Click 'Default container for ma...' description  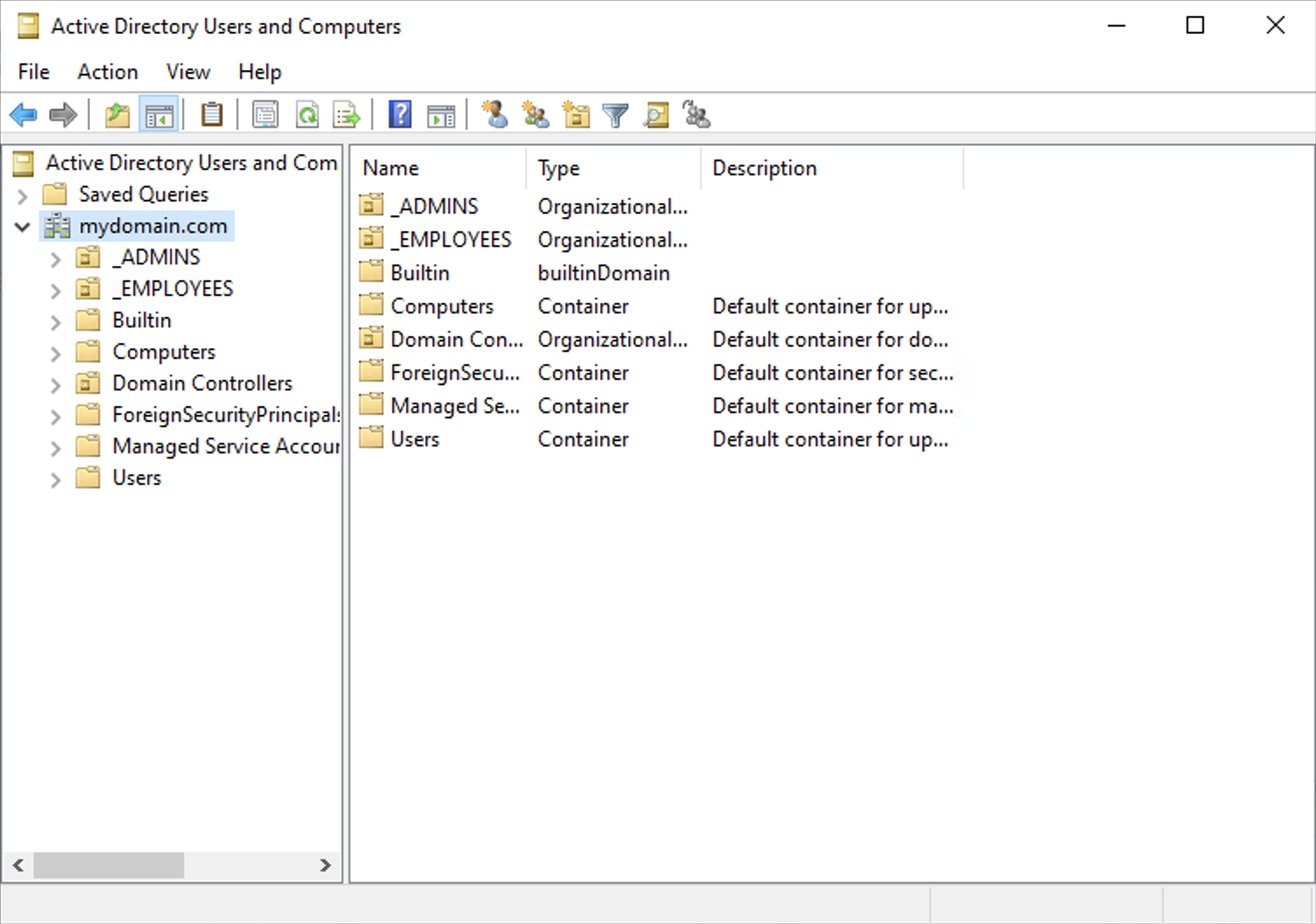(833, 406)
